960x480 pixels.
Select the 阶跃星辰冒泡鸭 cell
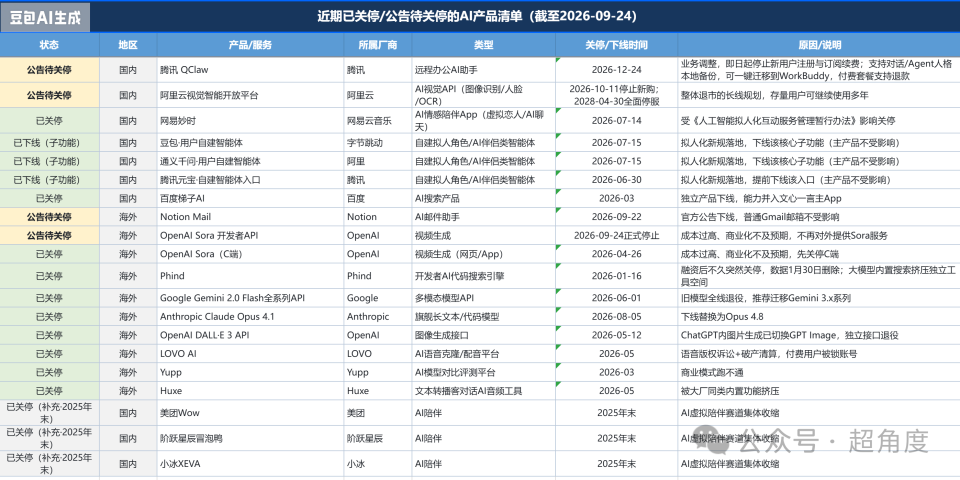point(250,438)
